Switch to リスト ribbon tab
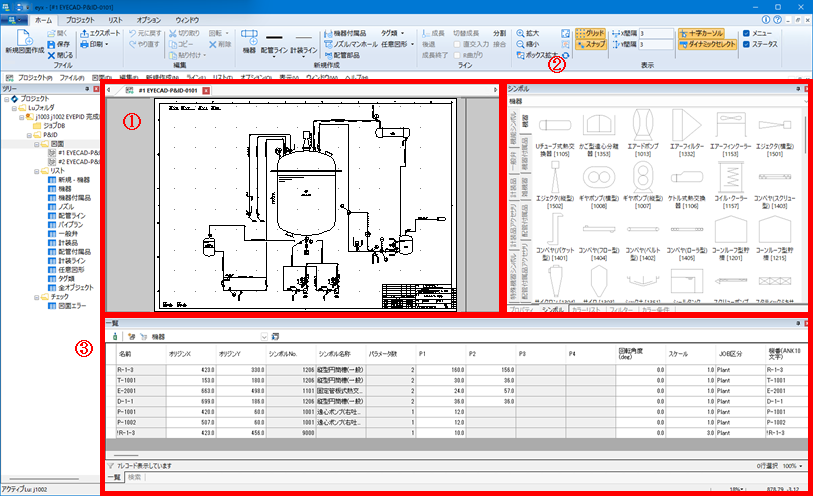The width and height of the screenshot is (813, 496). click(115, 20)
